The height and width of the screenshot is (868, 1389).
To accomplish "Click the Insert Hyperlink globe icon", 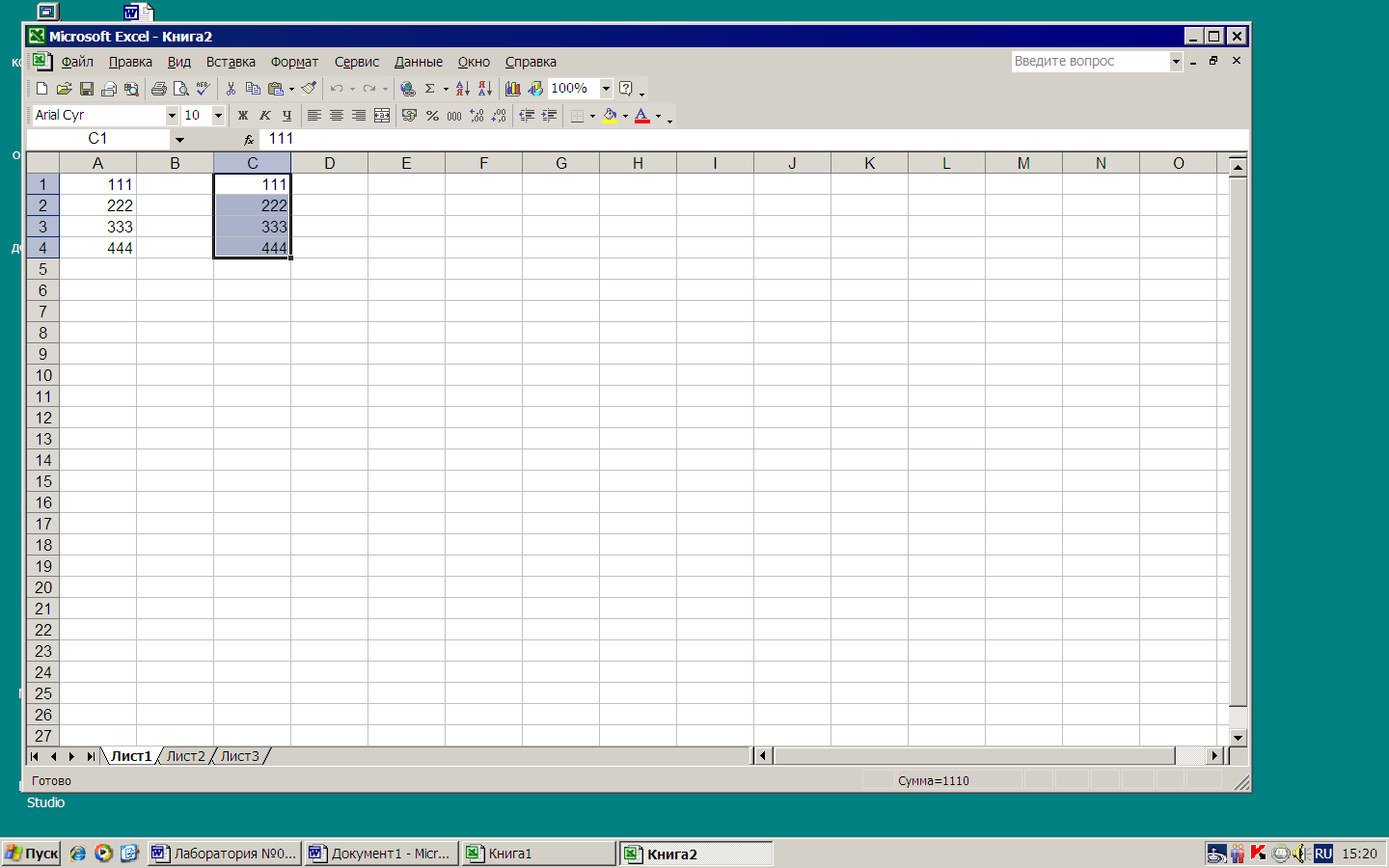I will coord(408,89).
